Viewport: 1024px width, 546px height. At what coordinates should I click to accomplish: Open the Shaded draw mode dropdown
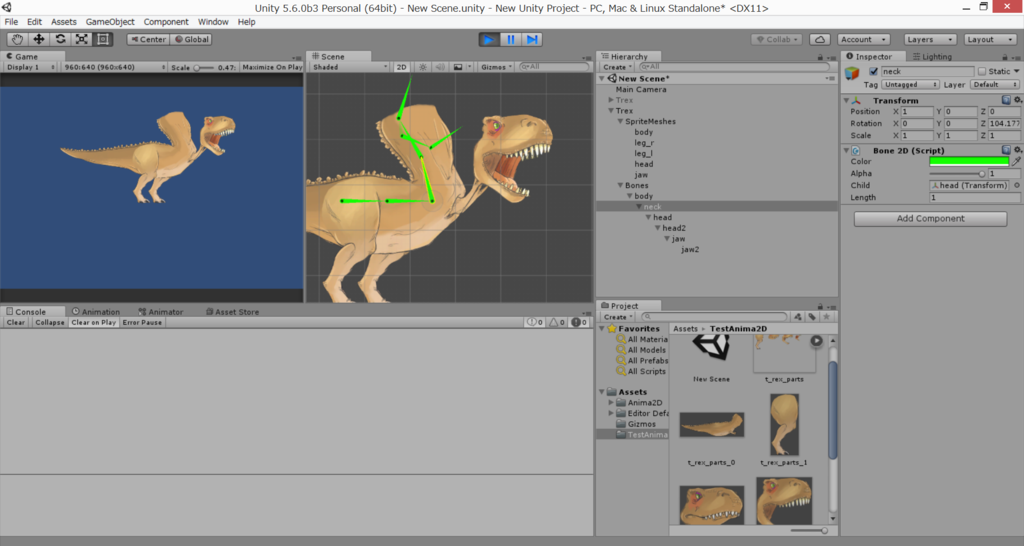click(349, 67)
